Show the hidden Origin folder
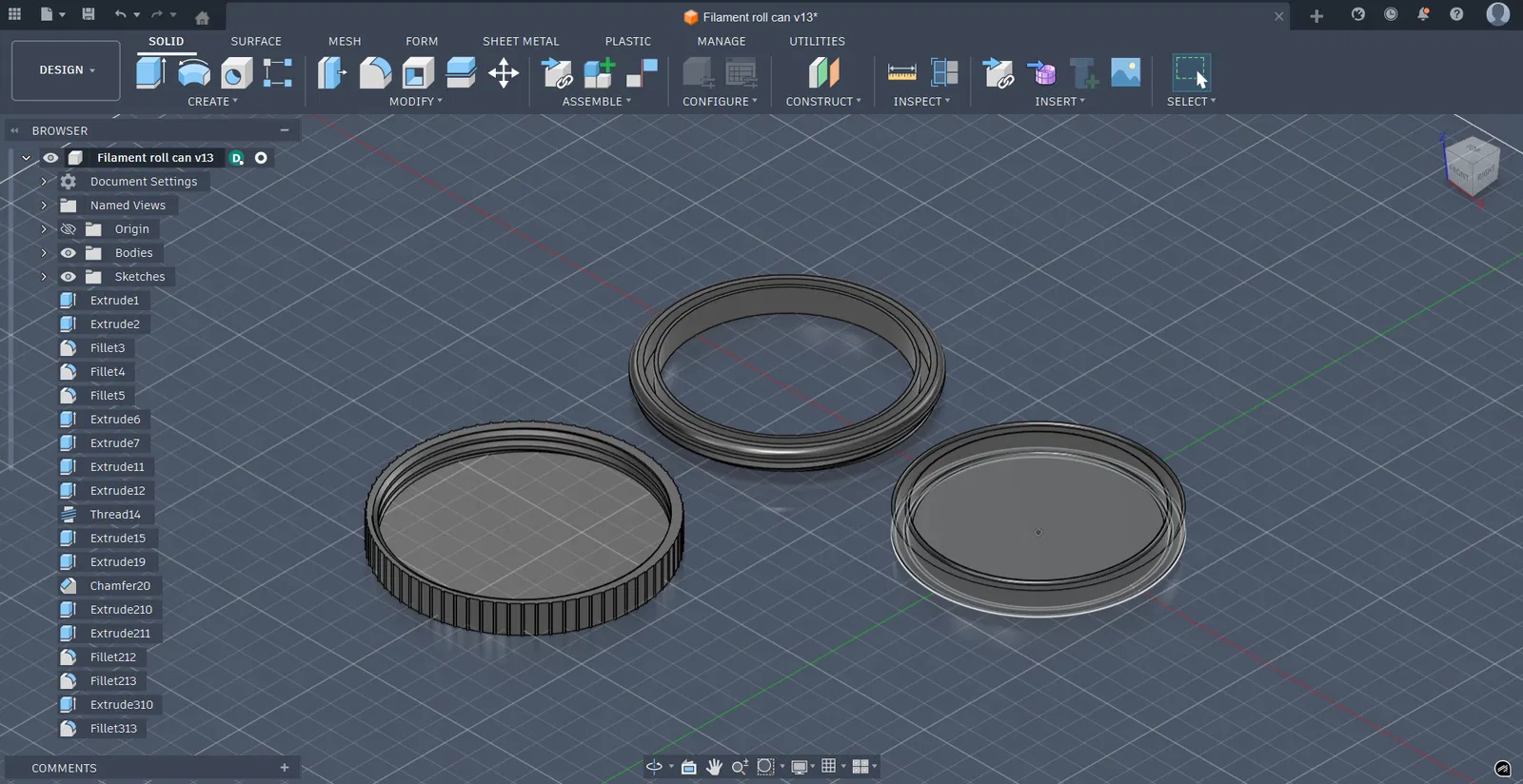This screenshot has height=784, width=1523. 69,229
